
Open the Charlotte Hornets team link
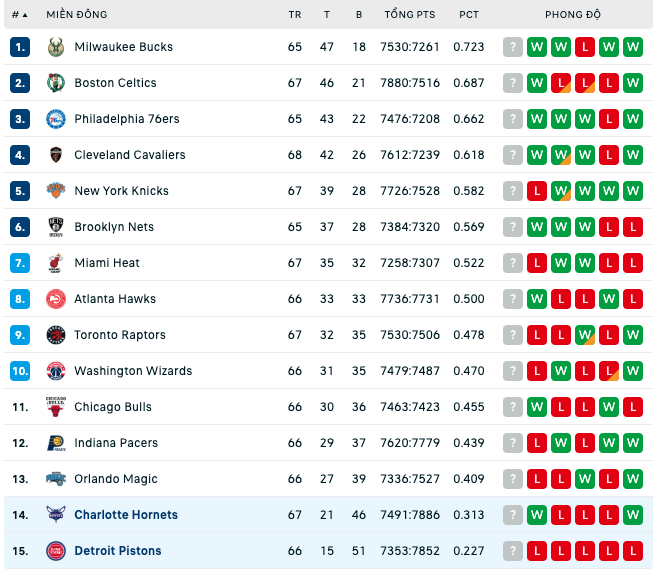pyautogui.click(x=126, y=515)
